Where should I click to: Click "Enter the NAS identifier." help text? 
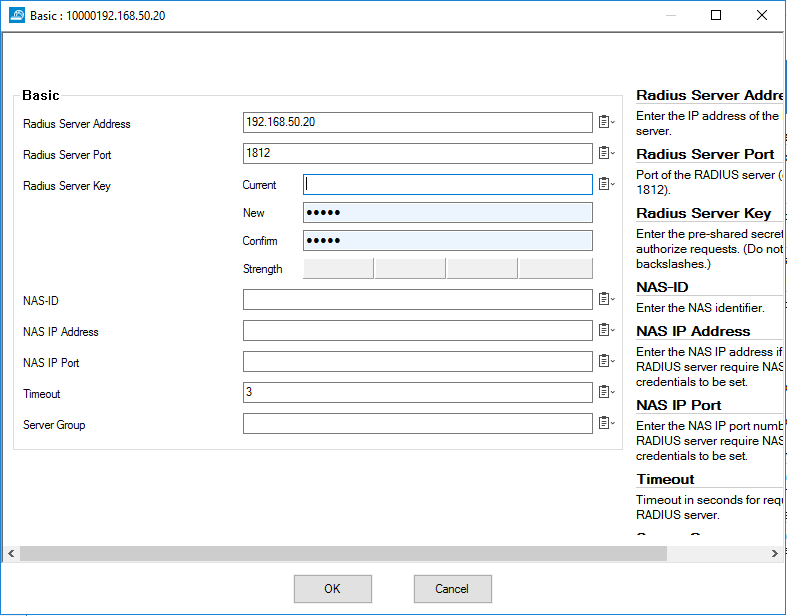(700, 308)
